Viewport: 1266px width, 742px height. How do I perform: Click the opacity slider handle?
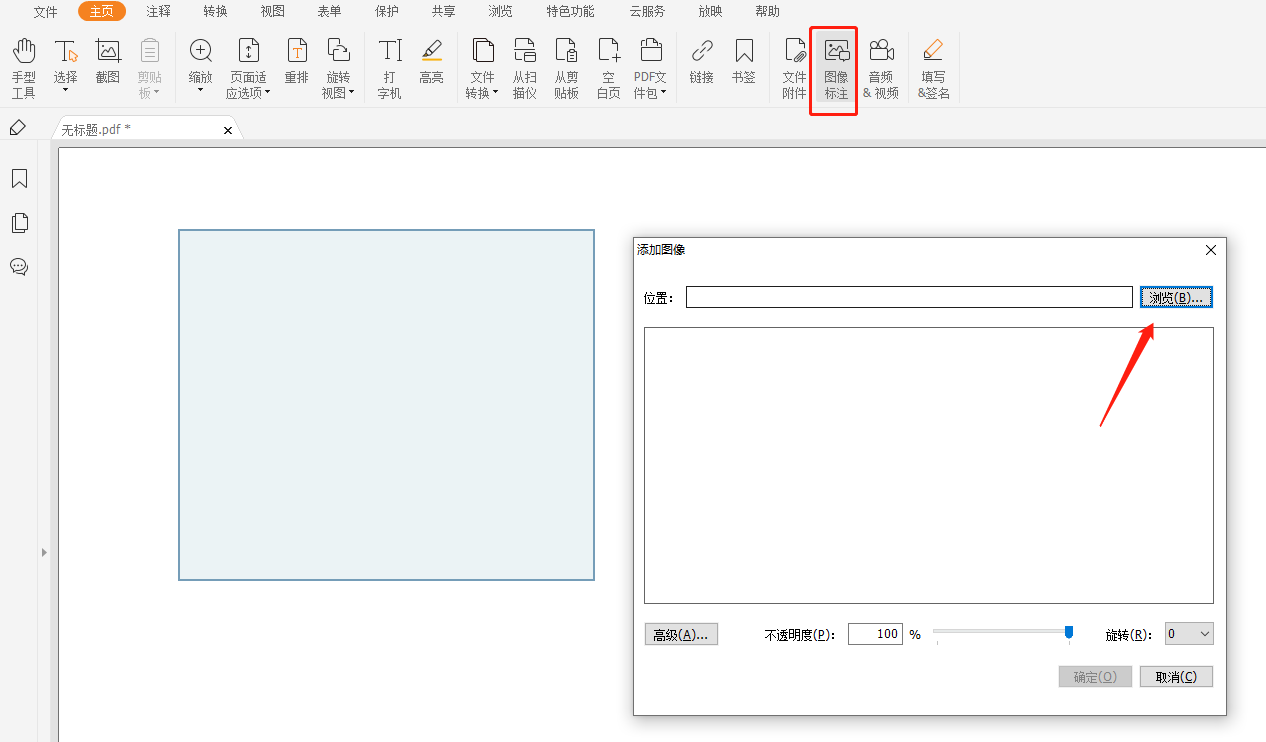[1069, 632]
